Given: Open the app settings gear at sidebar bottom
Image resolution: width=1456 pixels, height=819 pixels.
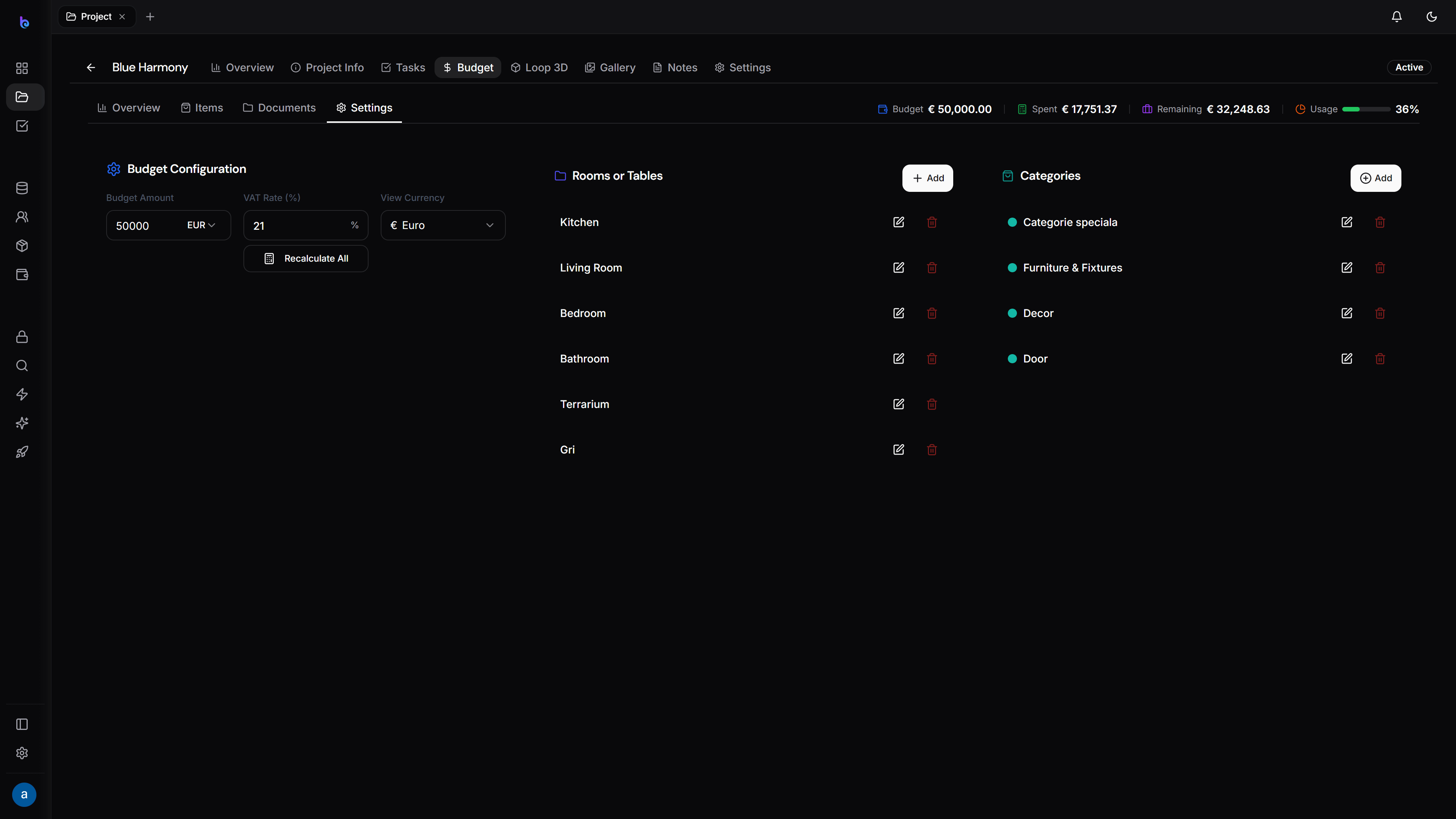Looking at the screenshot, I should (x=22, y=753).
